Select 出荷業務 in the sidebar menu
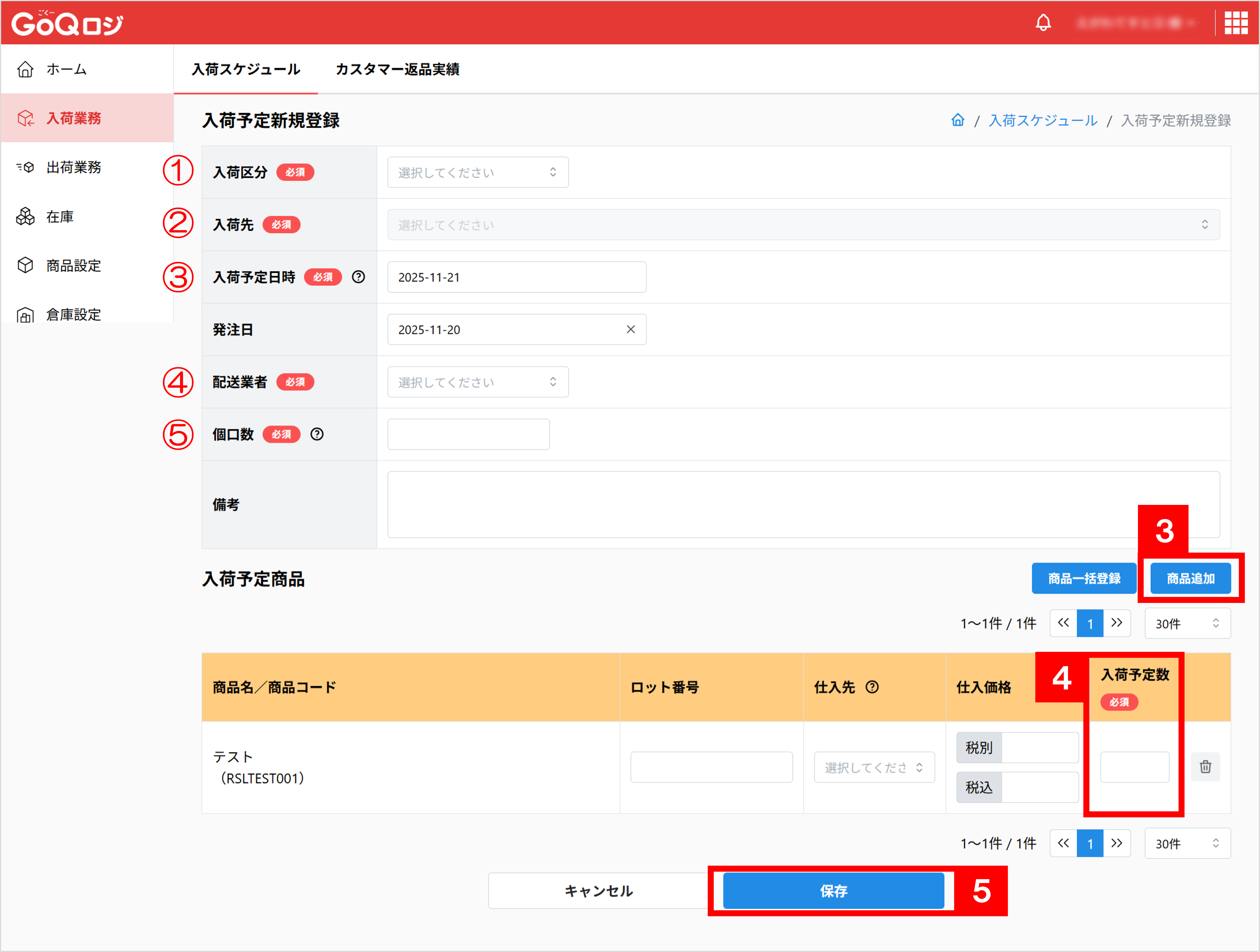This screenshot has width=1260, height=952. [x=73, y=168]
